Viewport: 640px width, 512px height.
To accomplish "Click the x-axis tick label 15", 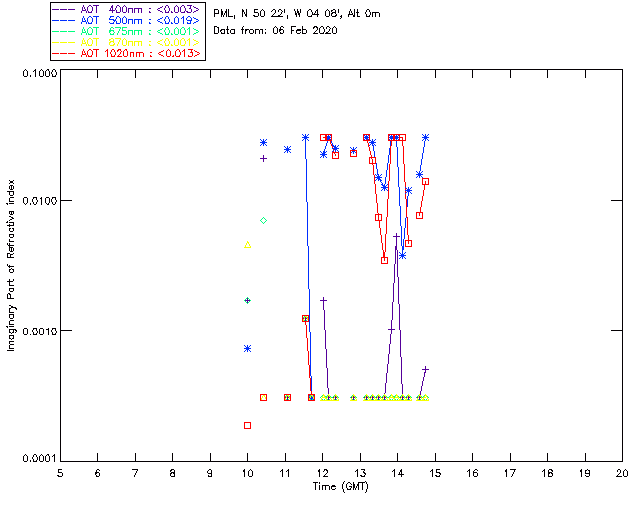I will coord(435,473).
